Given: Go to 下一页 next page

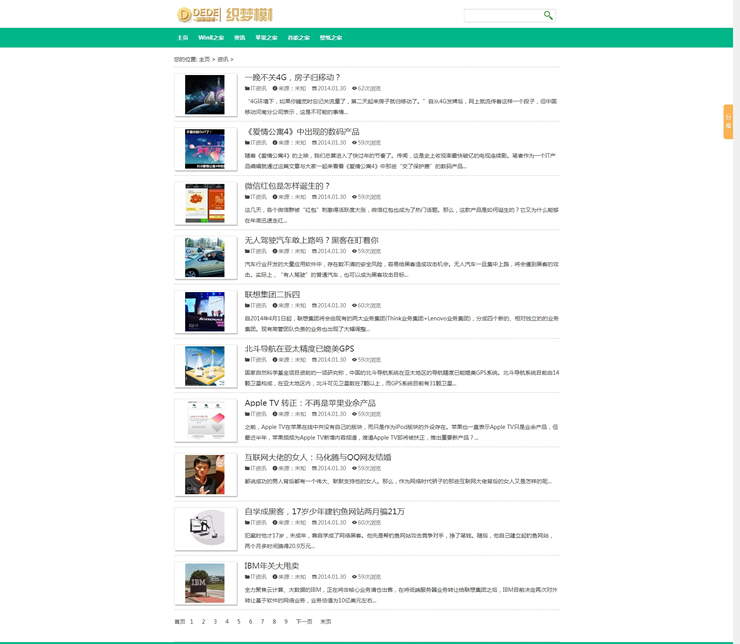Looking at the screenshot, I should (x=304, y=621).
